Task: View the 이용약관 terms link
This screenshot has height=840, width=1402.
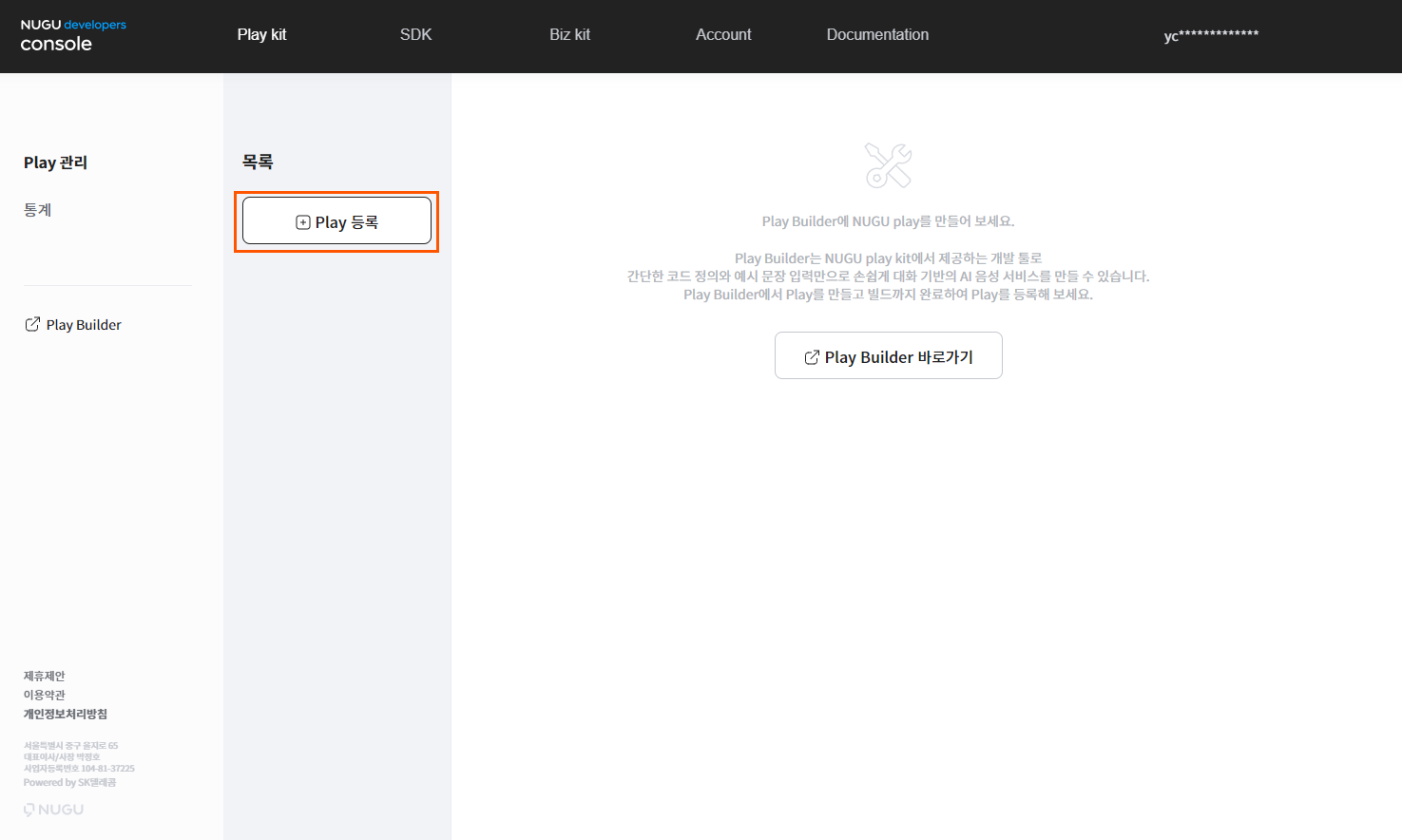Action: (x=45, y=695)
